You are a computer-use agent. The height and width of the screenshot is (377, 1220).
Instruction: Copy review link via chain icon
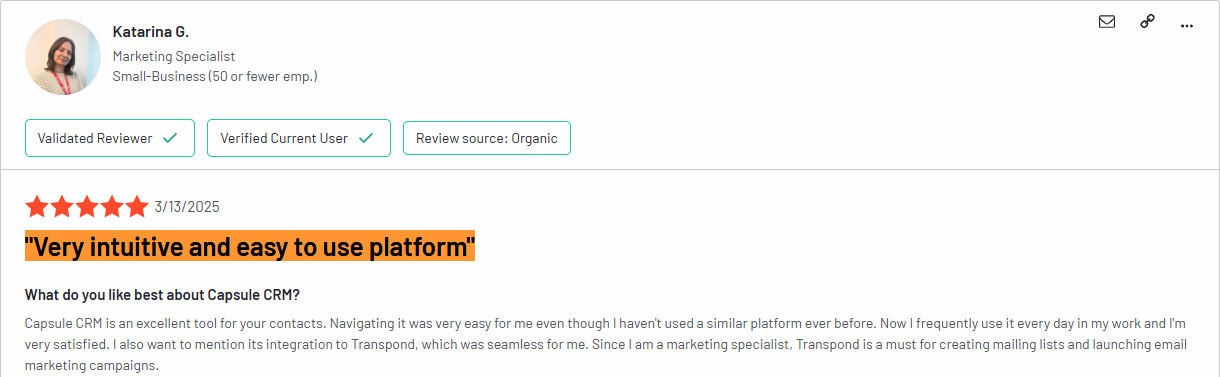pos(1147,22)
